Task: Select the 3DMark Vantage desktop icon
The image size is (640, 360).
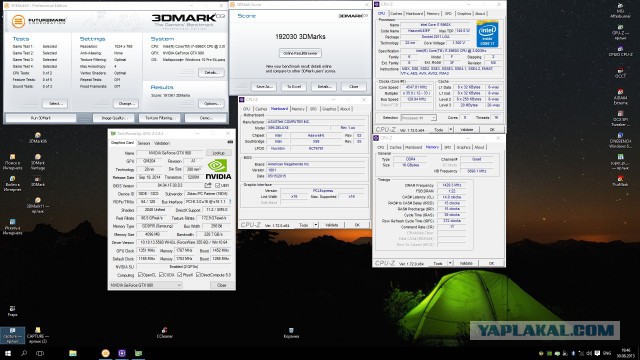Action: 38,162
